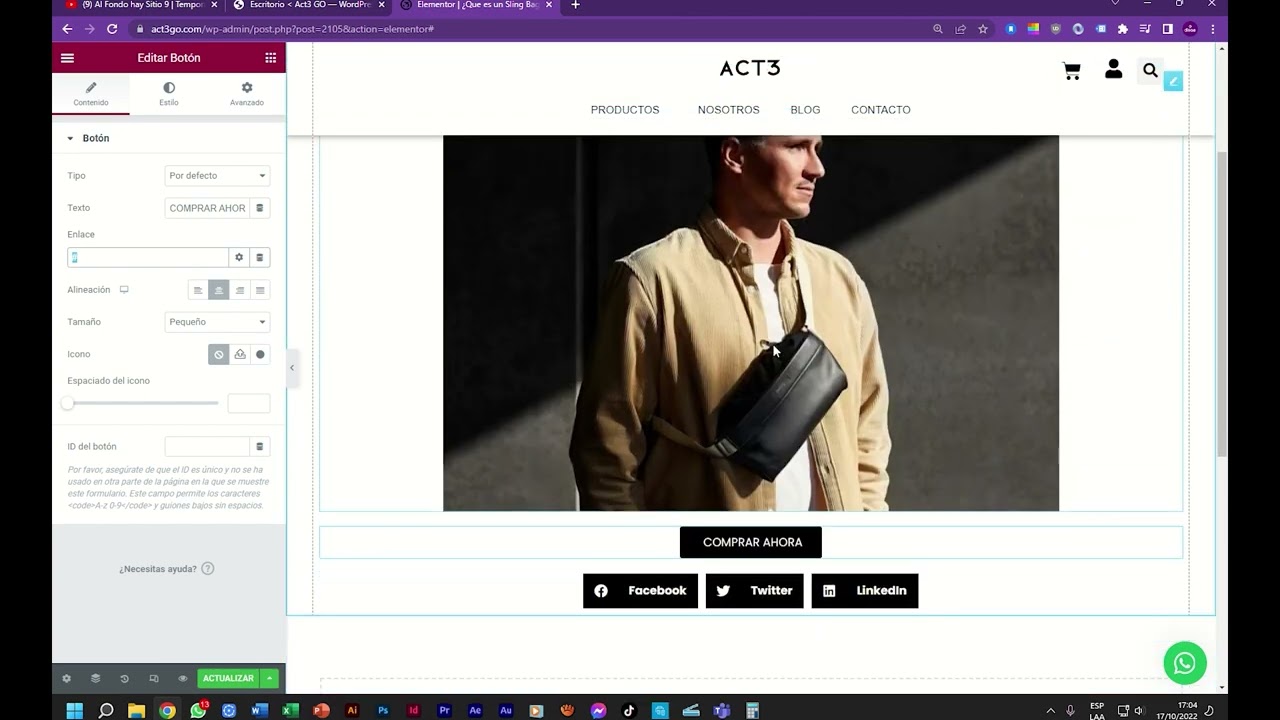The height and width of the screenshot is (720, 1280).
Task: Open the user account icon
Action: (1113, 69)
